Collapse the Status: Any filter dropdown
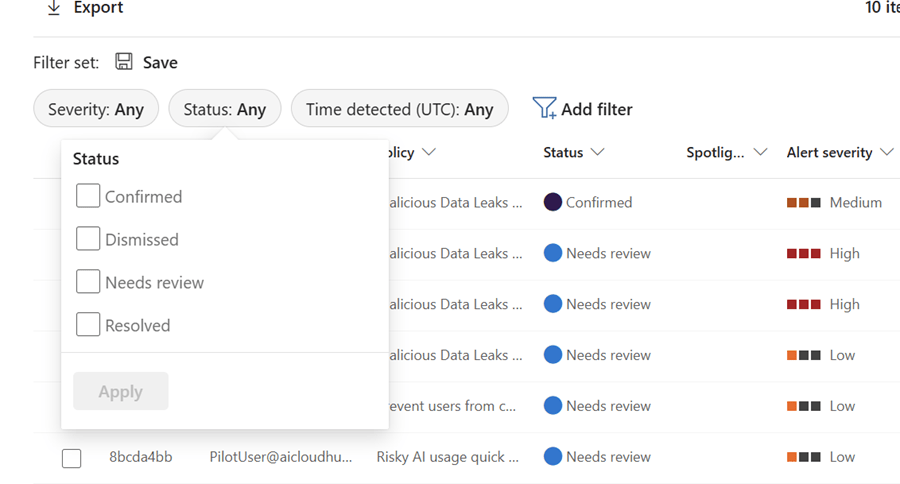Viewport: 900px width, 484px height. pyautogui.click(x=224, y=109)
